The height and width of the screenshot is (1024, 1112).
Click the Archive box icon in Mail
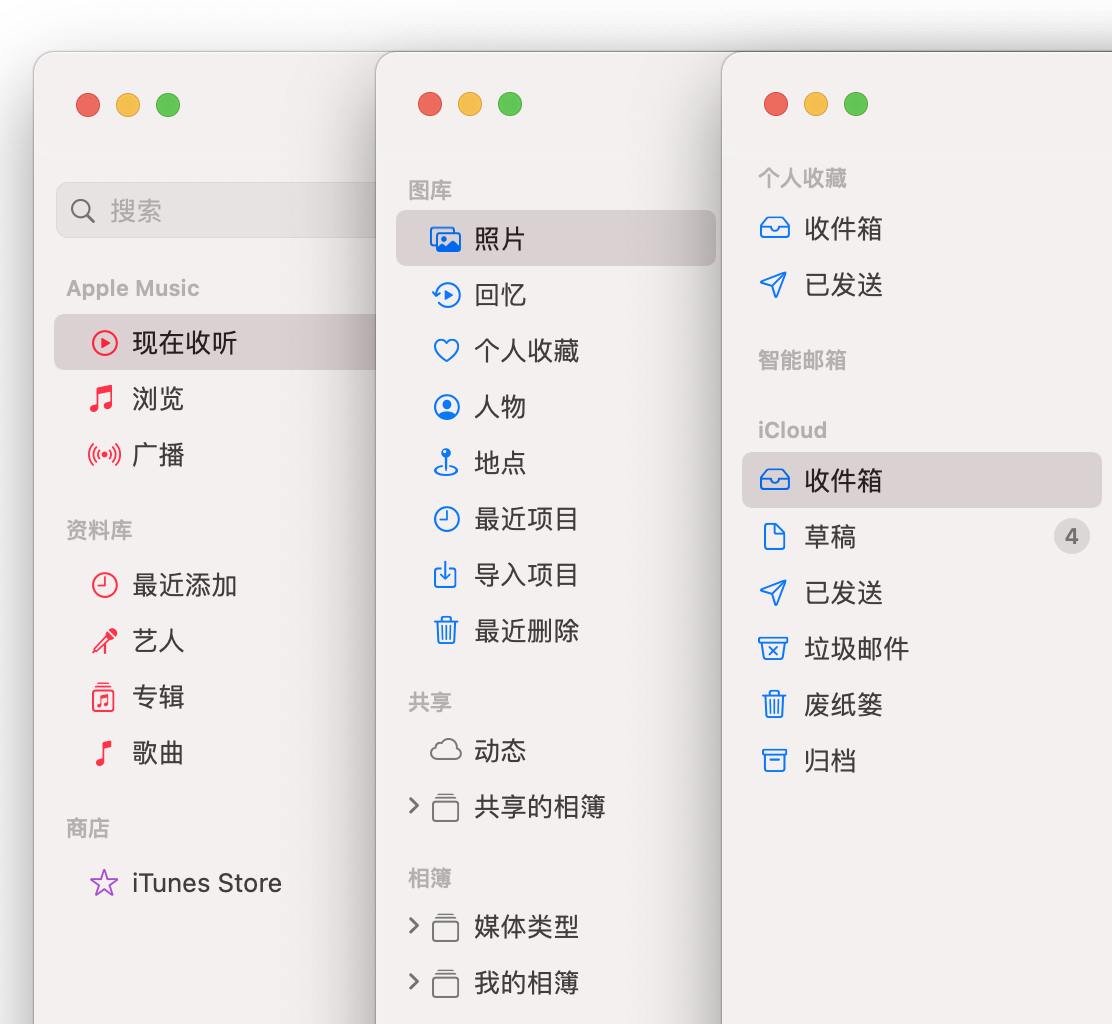tap(774, 761)
